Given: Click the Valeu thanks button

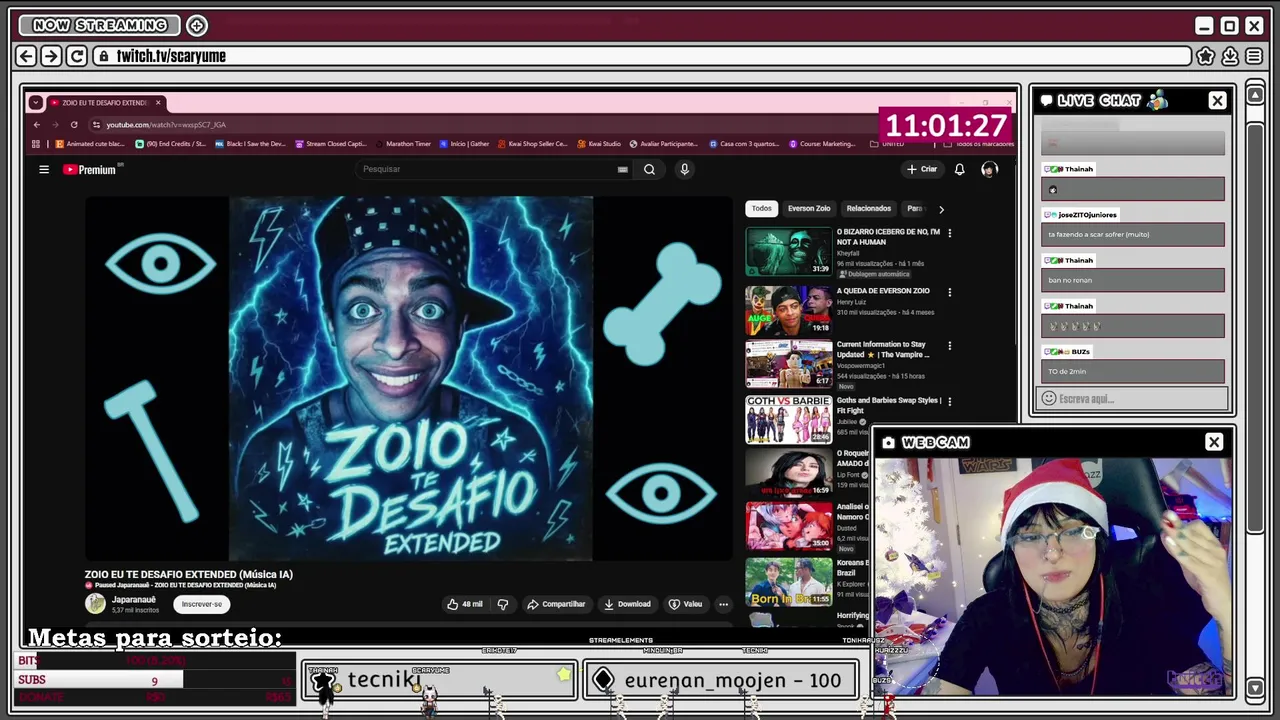Looking at the screenshot, I should 686,604.
